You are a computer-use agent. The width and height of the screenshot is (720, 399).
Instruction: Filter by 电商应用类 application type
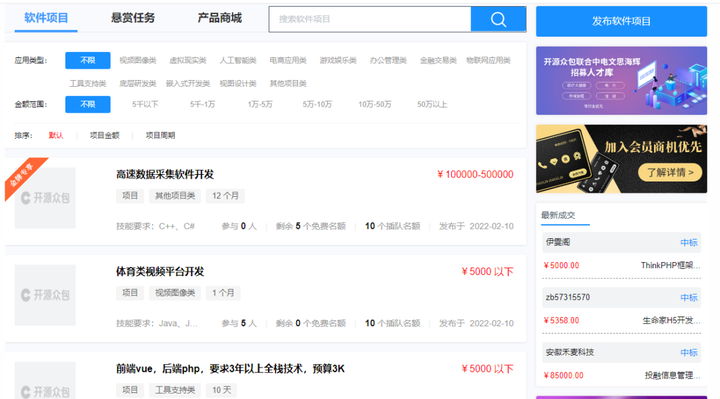click(x=288, y=61)
